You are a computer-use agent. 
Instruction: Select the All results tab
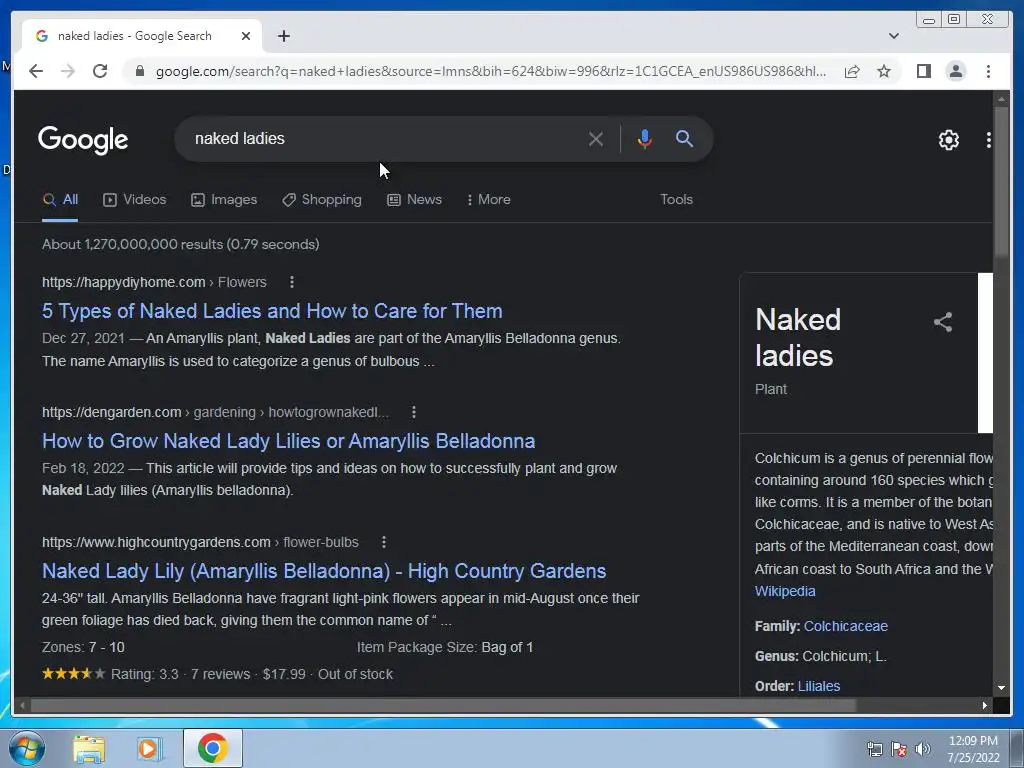click(60, 200)
